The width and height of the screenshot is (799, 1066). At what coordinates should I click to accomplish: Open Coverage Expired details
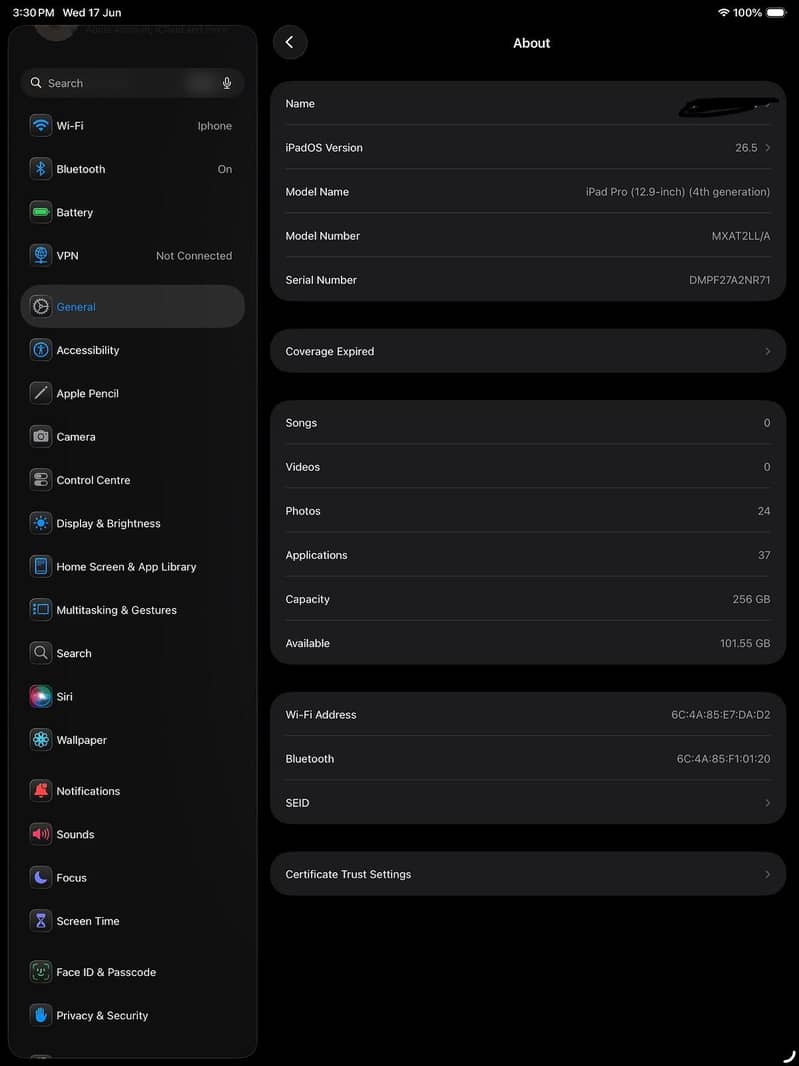coord(528,351)
